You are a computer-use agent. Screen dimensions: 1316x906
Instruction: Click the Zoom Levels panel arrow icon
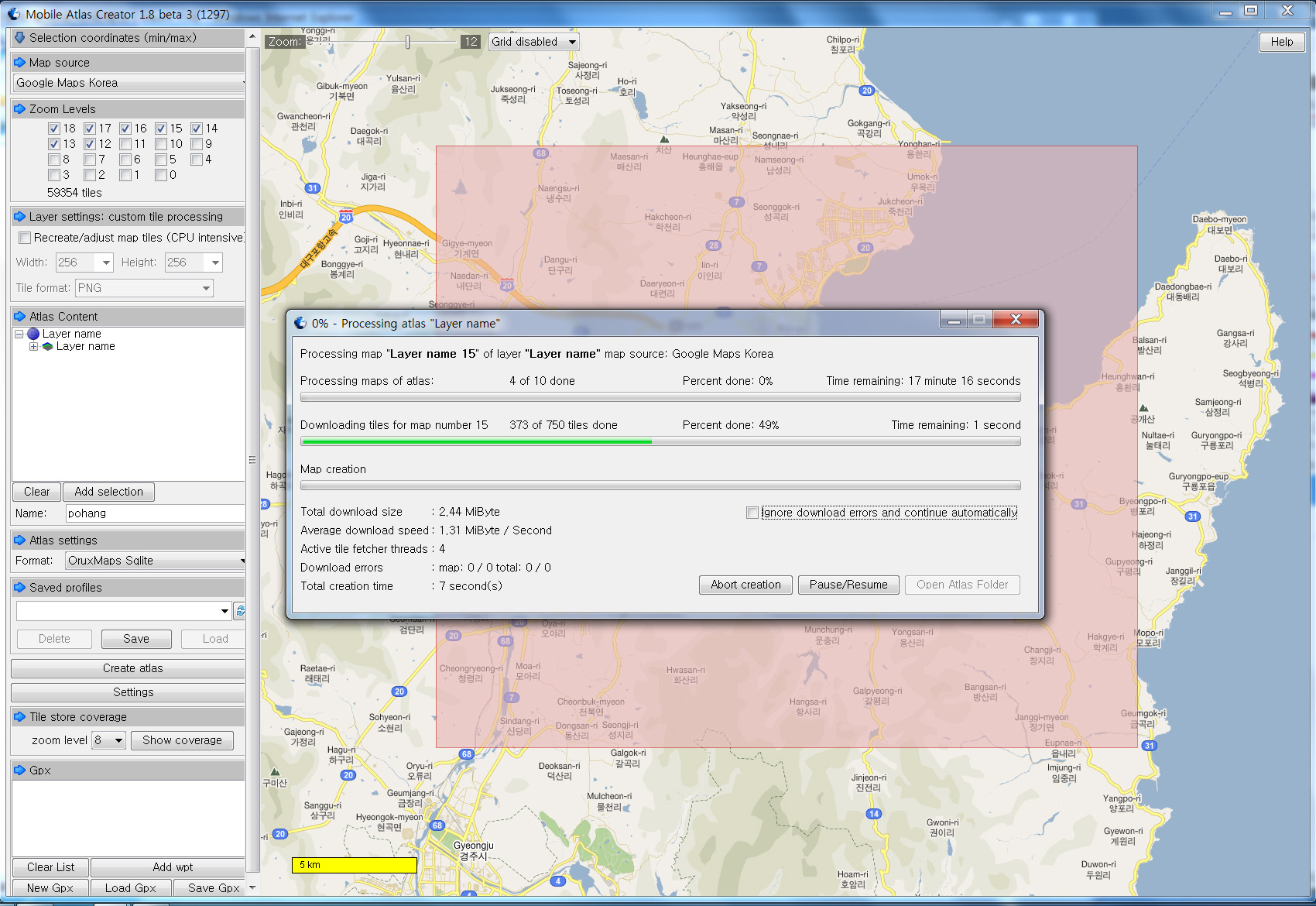(x=20, y=108)
